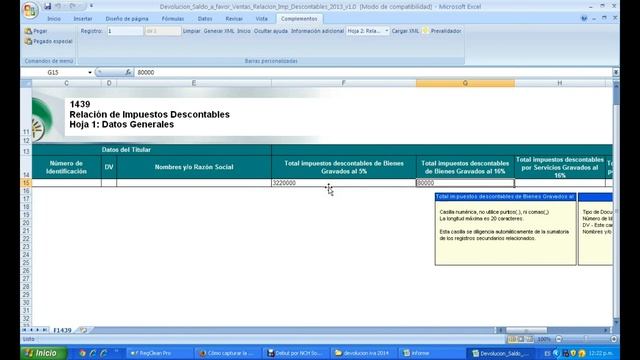Open the Fórmulas ribbon tab
The height and width of the screenshot is (360, 640).
[x=173, y=19]
